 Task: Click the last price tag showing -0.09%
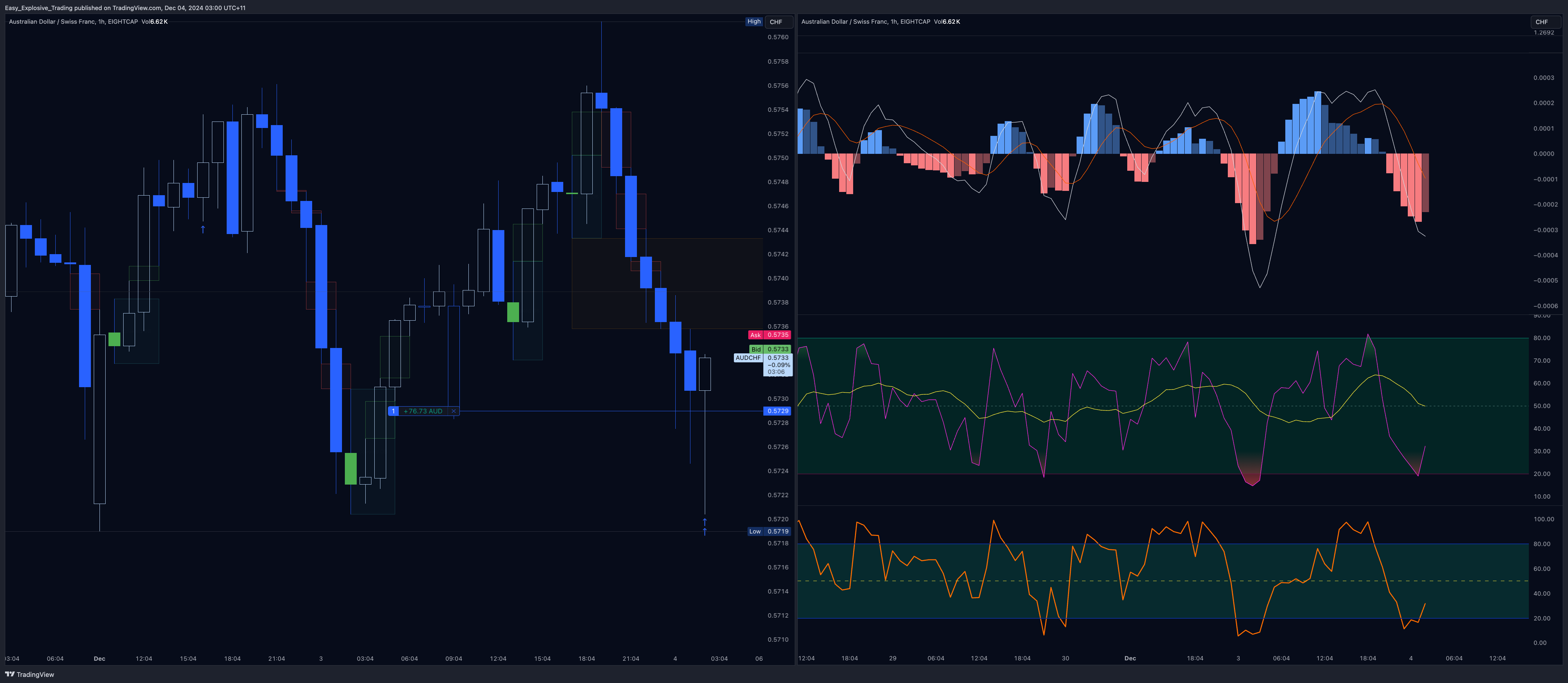[x=777, y=365]
